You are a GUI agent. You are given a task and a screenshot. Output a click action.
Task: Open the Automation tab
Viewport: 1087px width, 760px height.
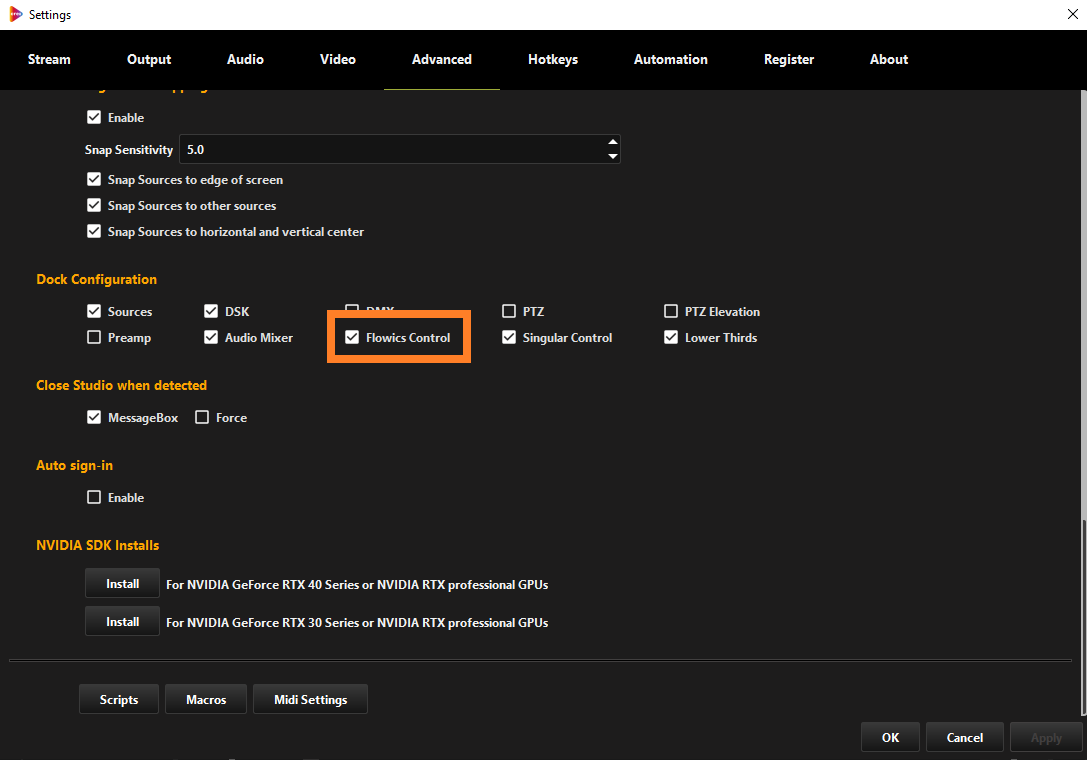pyautogui.click(x=670, y=60)
